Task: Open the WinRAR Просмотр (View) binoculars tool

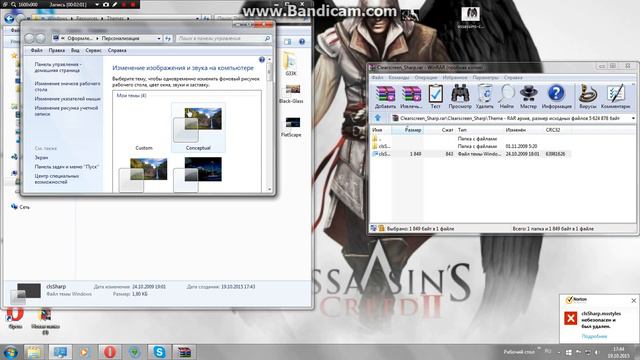Action: [460, 97]
